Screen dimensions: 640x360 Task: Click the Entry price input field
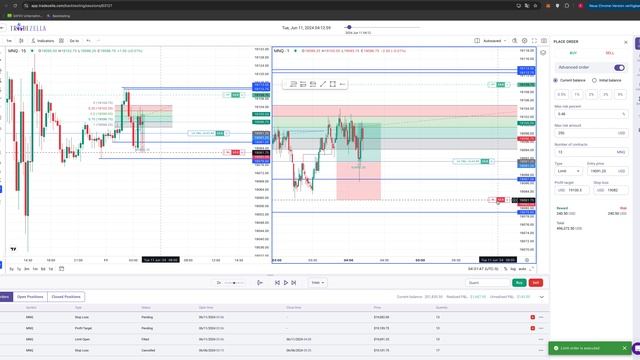(607, 171)
